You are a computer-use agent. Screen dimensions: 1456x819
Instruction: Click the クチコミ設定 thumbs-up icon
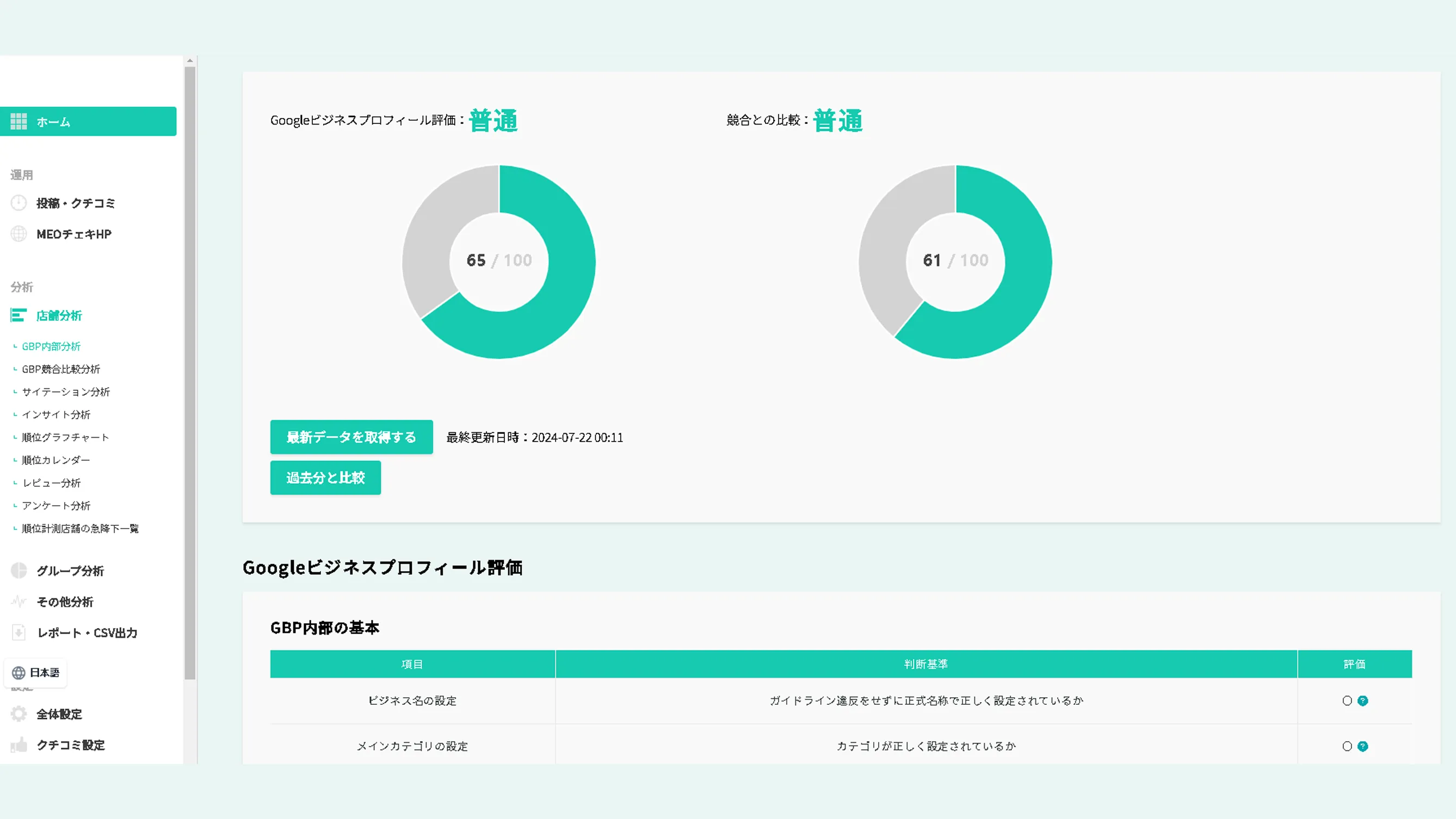(18, 745)
